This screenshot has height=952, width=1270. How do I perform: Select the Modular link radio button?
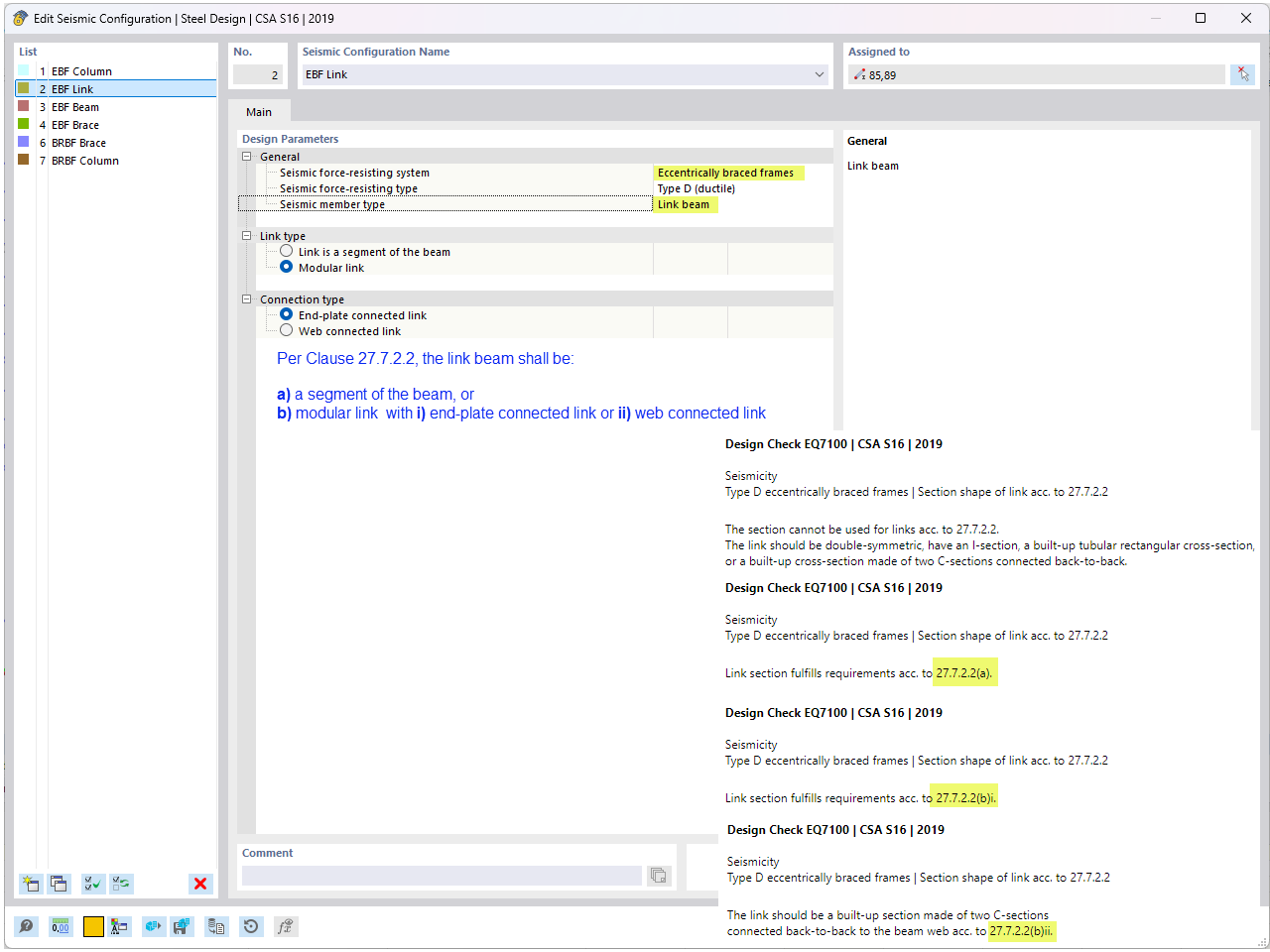coord(287,268)
